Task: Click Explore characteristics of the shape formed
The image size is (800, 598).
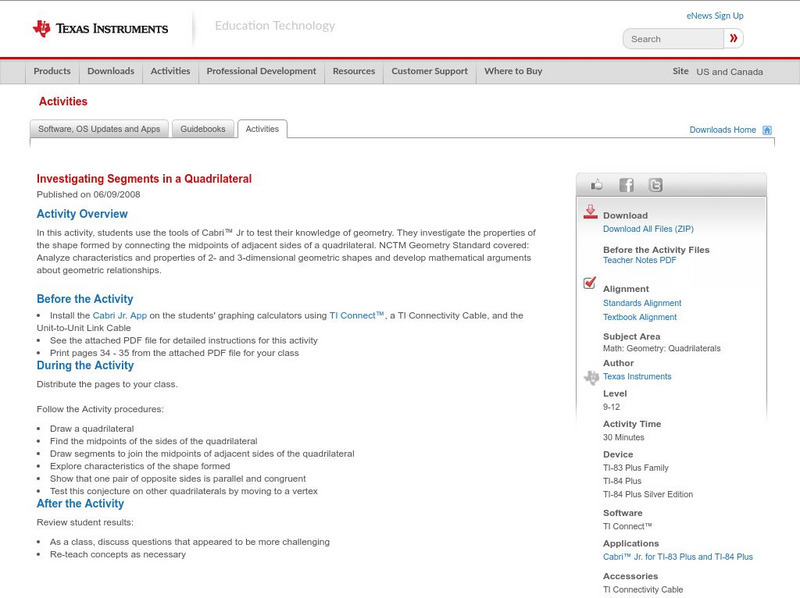Action: coord(140,466)
